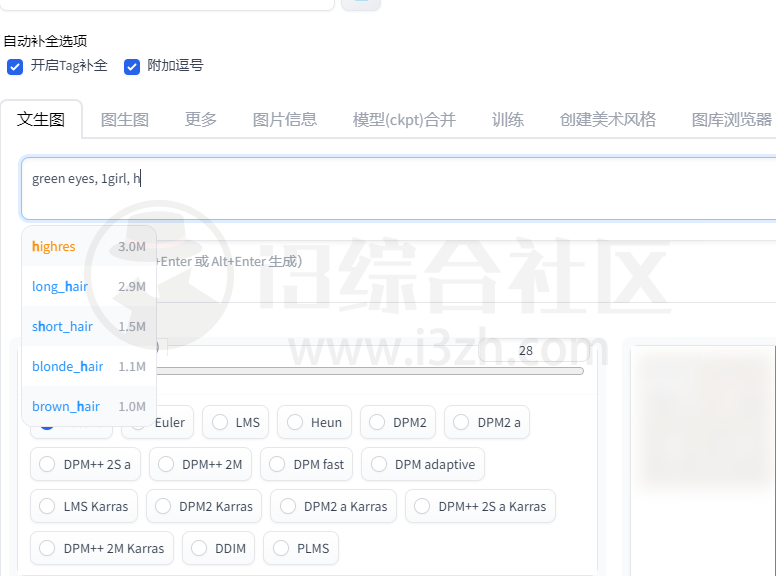
Task: Open the 模型(ckpt)合并 tab
Action: [x=404, y=119]
